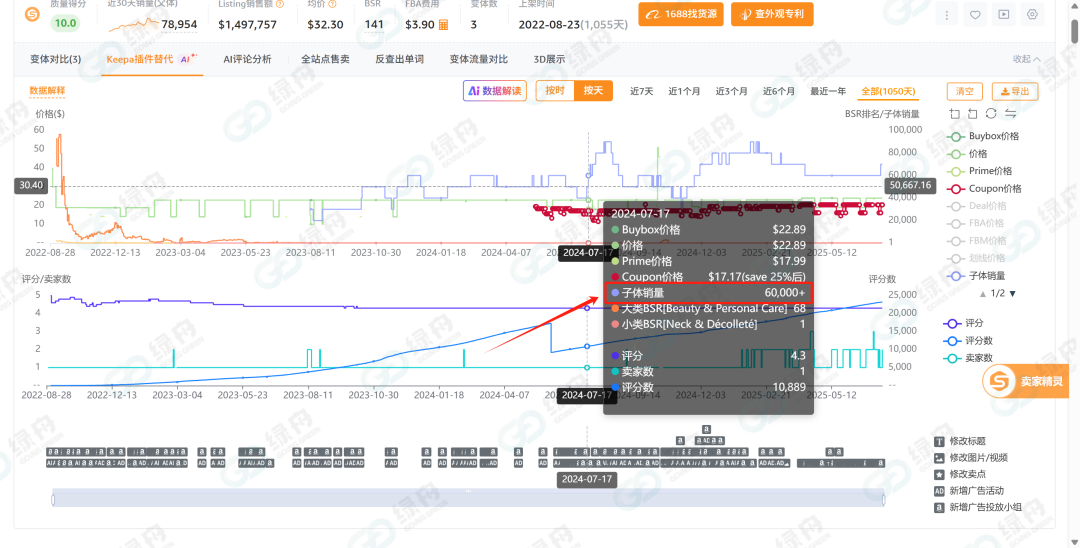This screenshot has height=548, width=1080.
Task: Select the 近1个月 time range
Action: pos(684,92)
